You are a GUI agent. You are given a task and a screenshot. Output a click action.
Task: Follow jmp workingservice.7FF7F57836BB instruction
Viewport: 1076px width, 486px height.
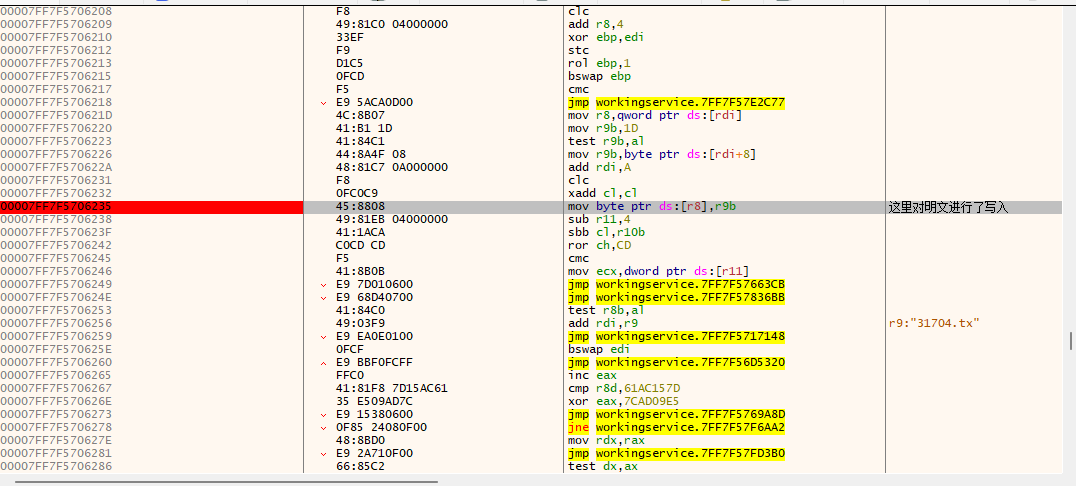coord(677,297)
